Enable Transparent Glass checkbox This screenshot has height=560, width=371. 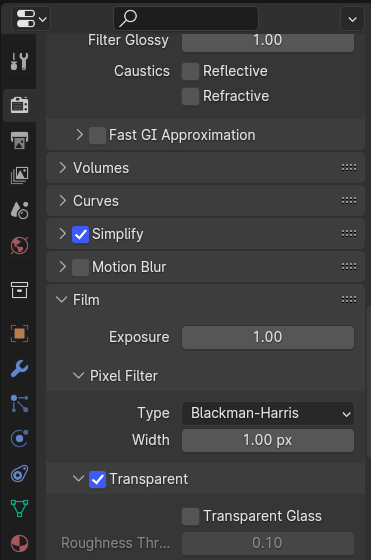coord(190,516)
